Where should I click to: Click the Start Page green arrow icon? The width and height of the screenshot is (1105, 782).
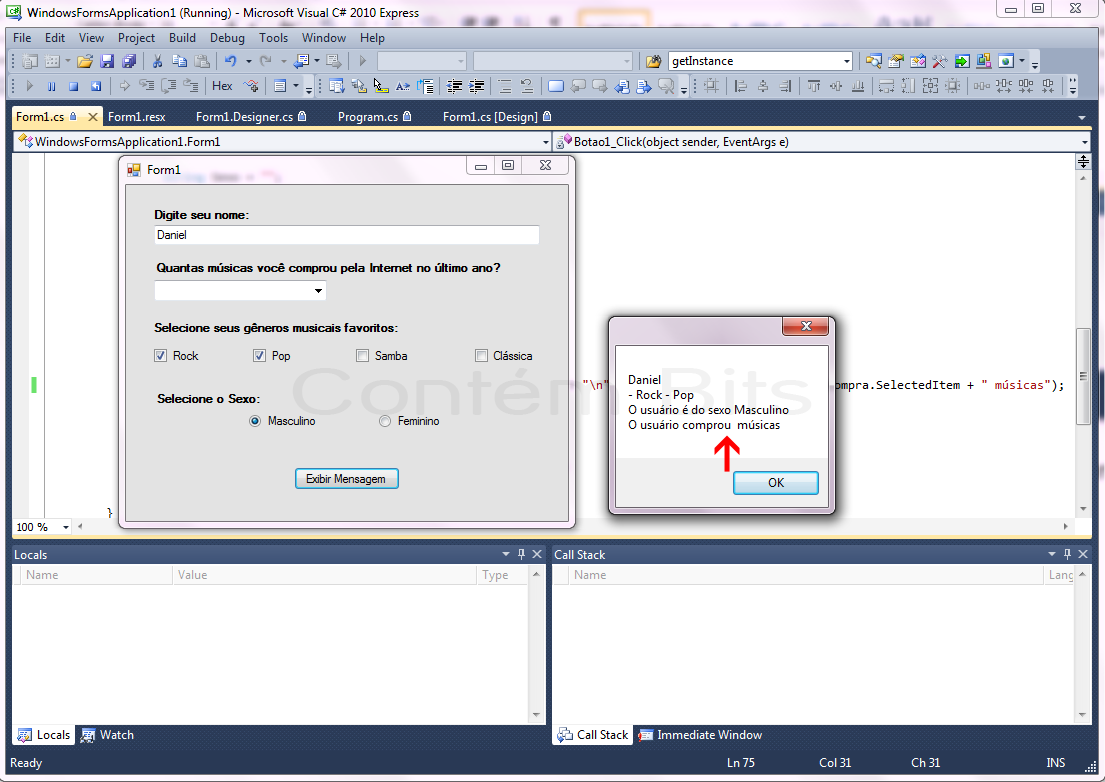pyautogui.click(x=962, y=61)
